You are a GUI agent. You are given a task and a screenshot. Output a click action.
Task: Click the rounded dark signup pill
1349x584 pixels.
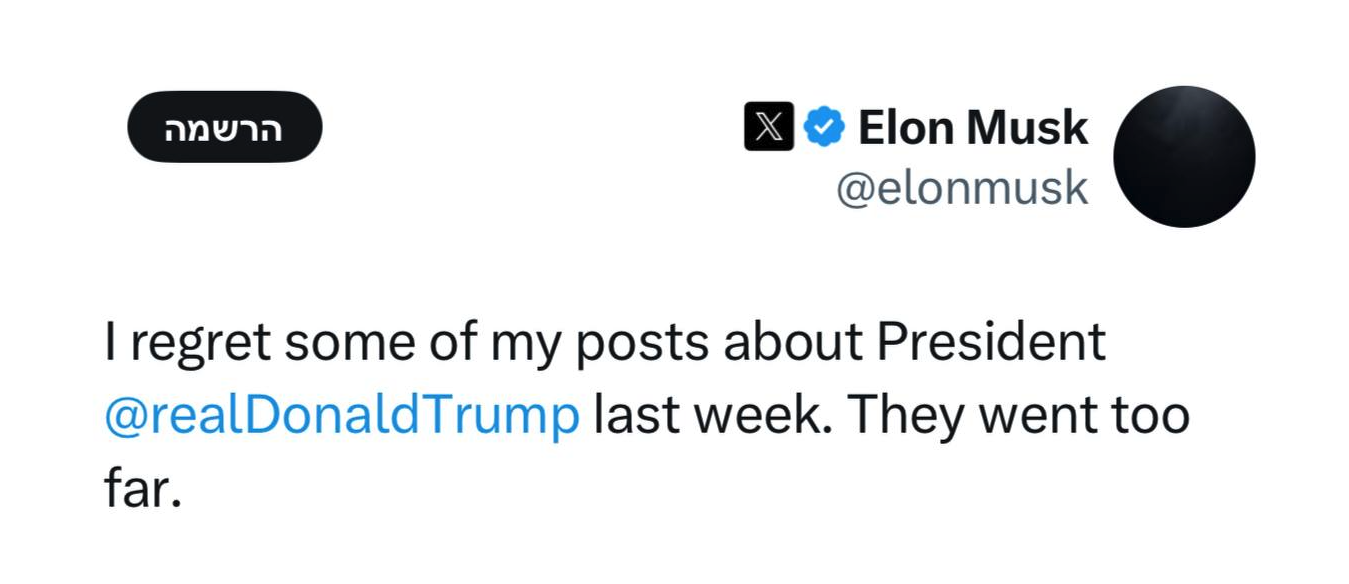[x=224, y=126]
